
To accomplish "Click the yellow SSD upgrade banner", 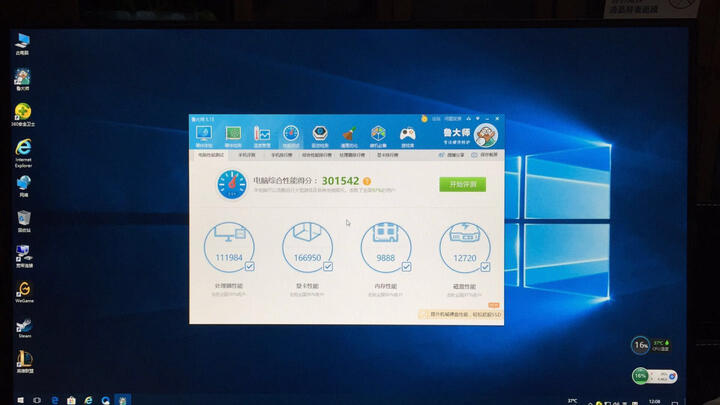I will (x=461, y=315).
